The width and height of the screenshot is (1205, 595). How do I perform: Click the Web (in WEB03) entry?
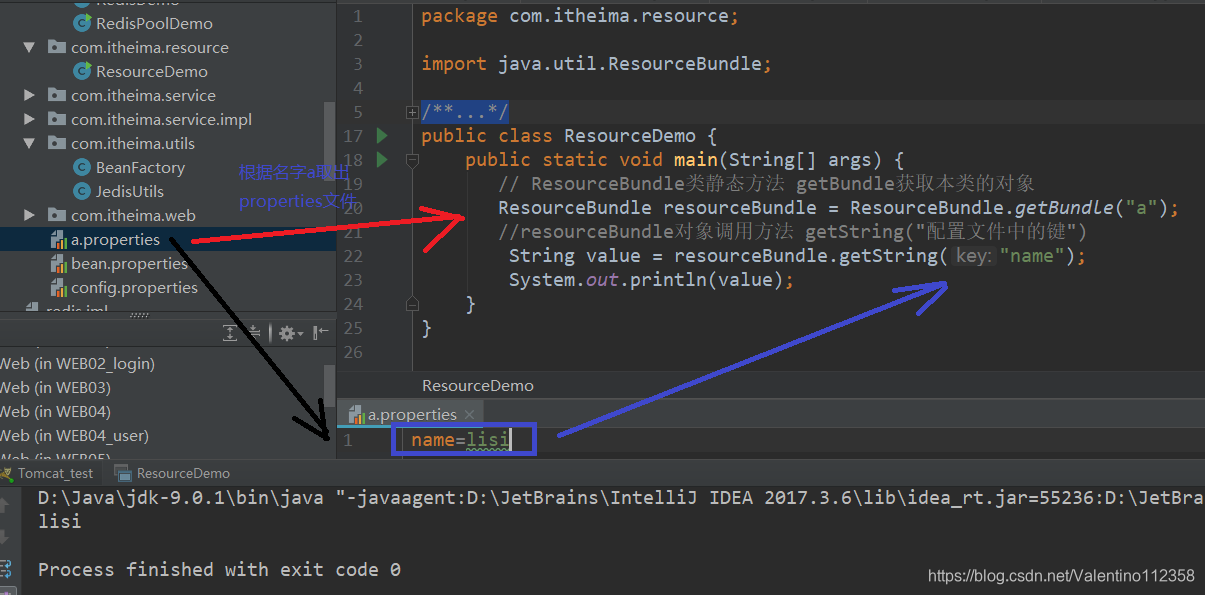pyautogui.click(x=55, y=387)
